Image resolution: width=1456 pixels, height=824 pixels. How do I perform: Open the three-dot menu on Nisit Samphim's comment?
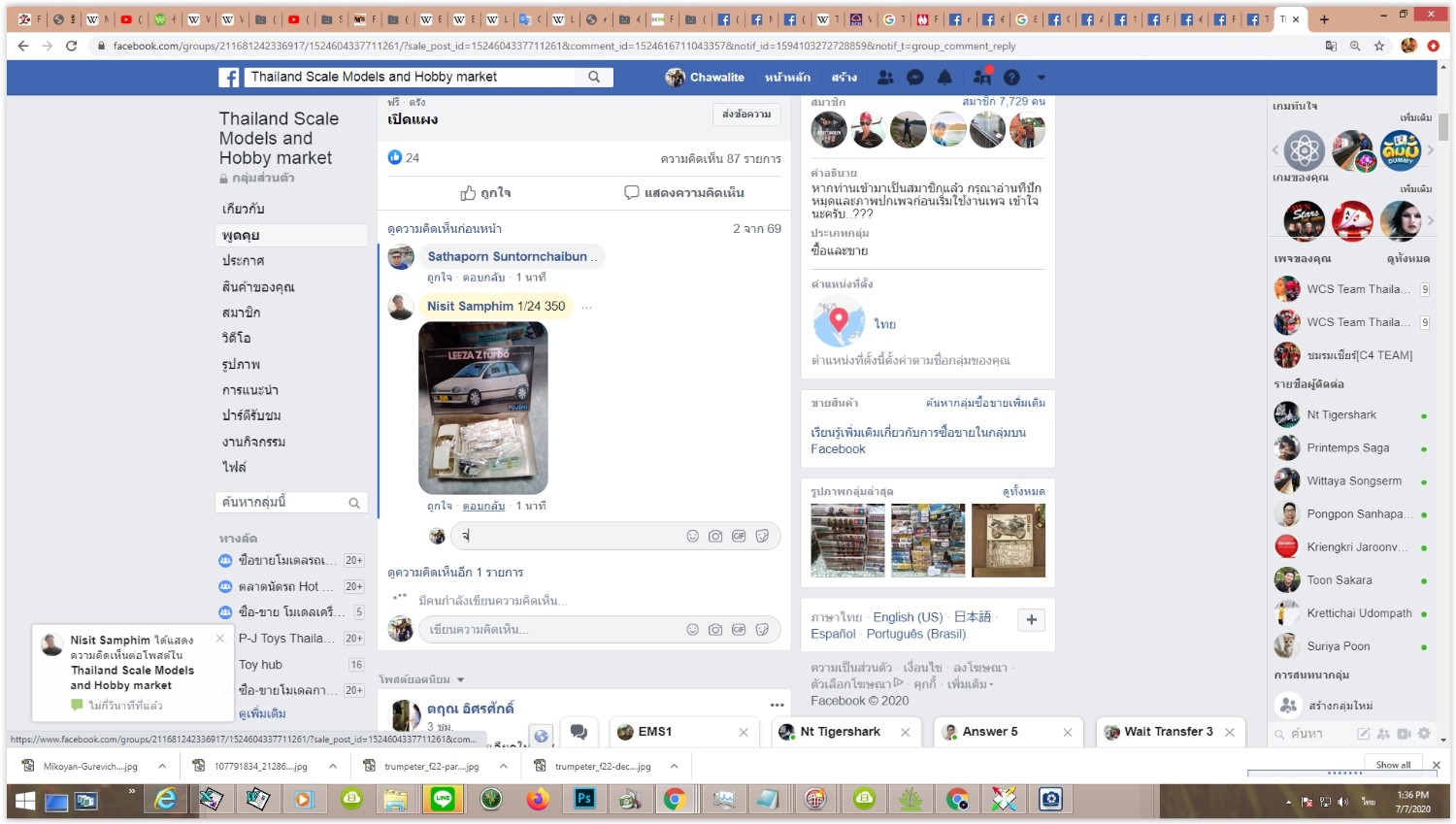click(586, 307)
